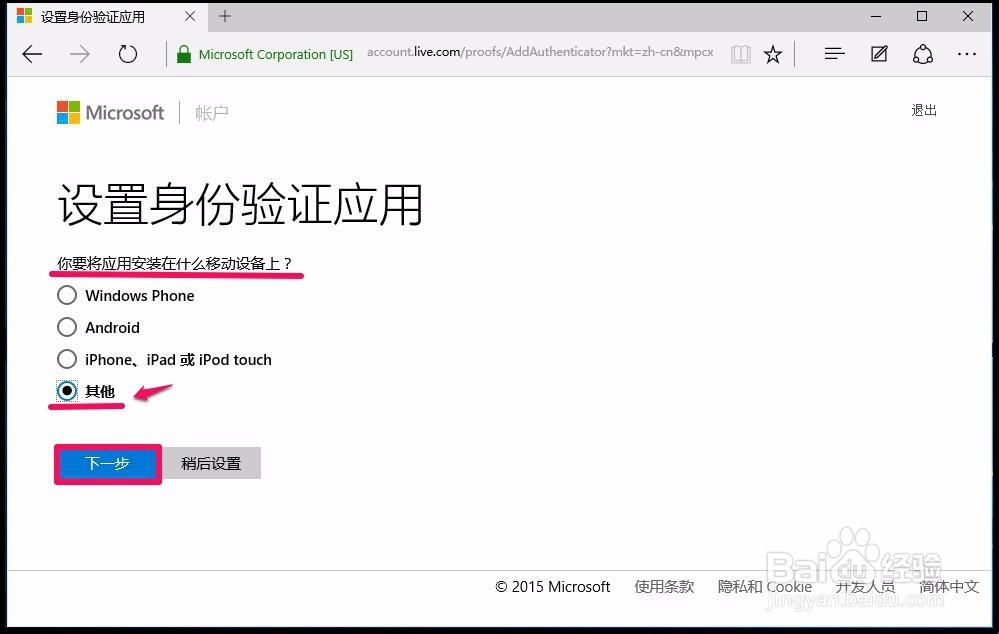Select iPhone, iPad 或 iPod touch option
The width and height of the screenshot is (999, 634).
point(67,359)
